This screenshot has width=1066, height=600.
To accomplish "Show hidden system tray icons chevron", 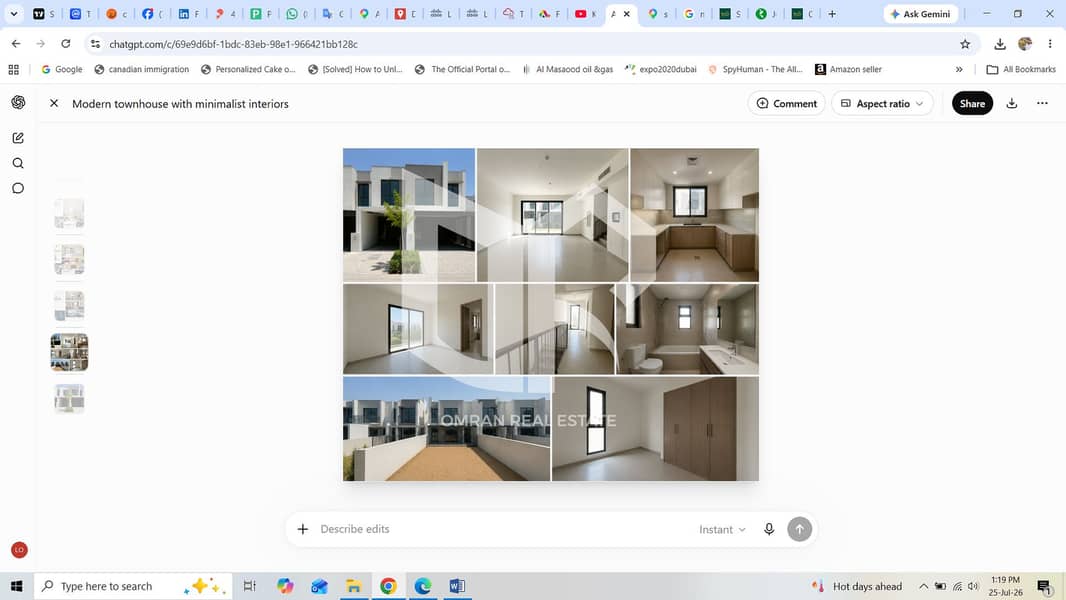I will pyautogui.click(x=923, y=586).
